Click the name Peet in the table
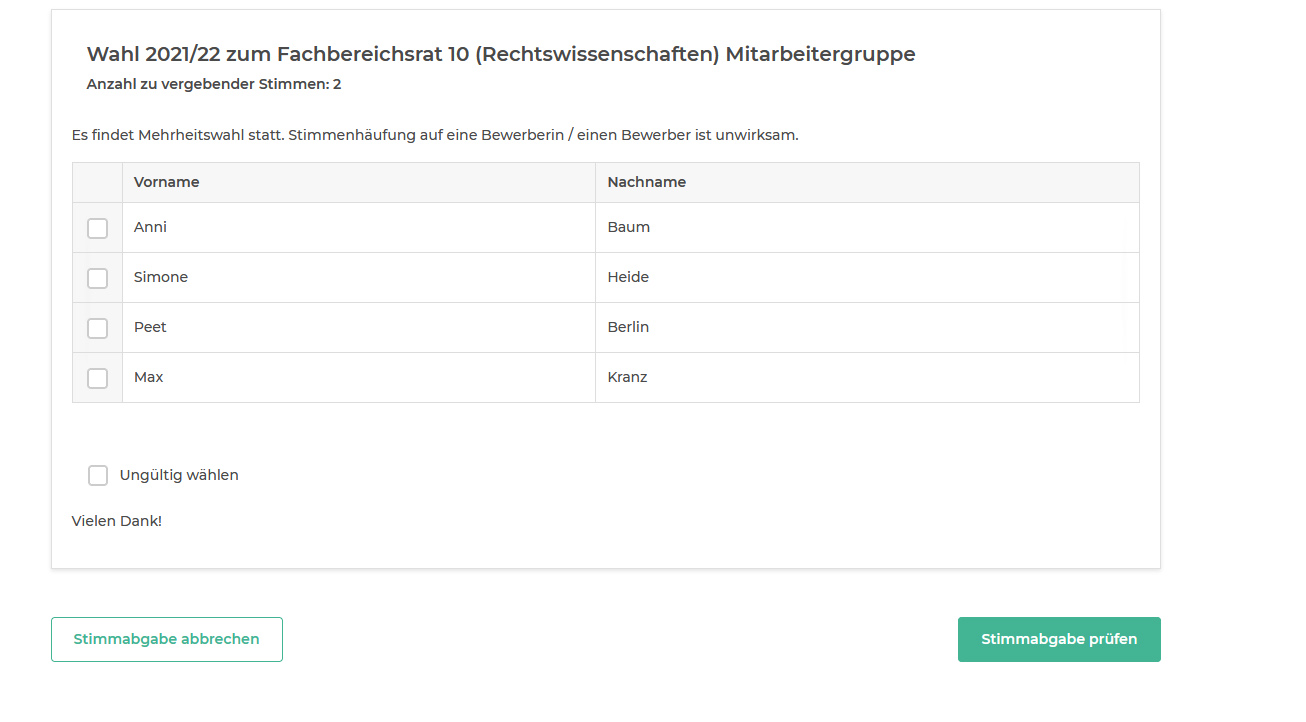 coord(150,327)
